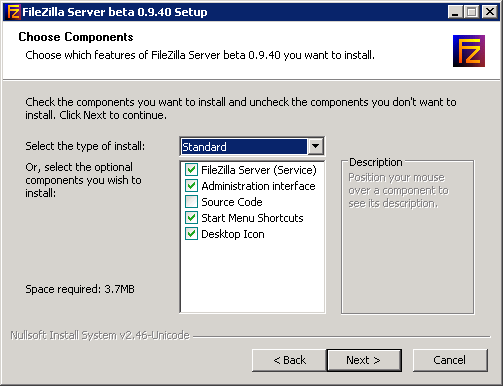503x386 pixels.
Task: Disable the Desktop Icon checkbox
Action: 191,234
